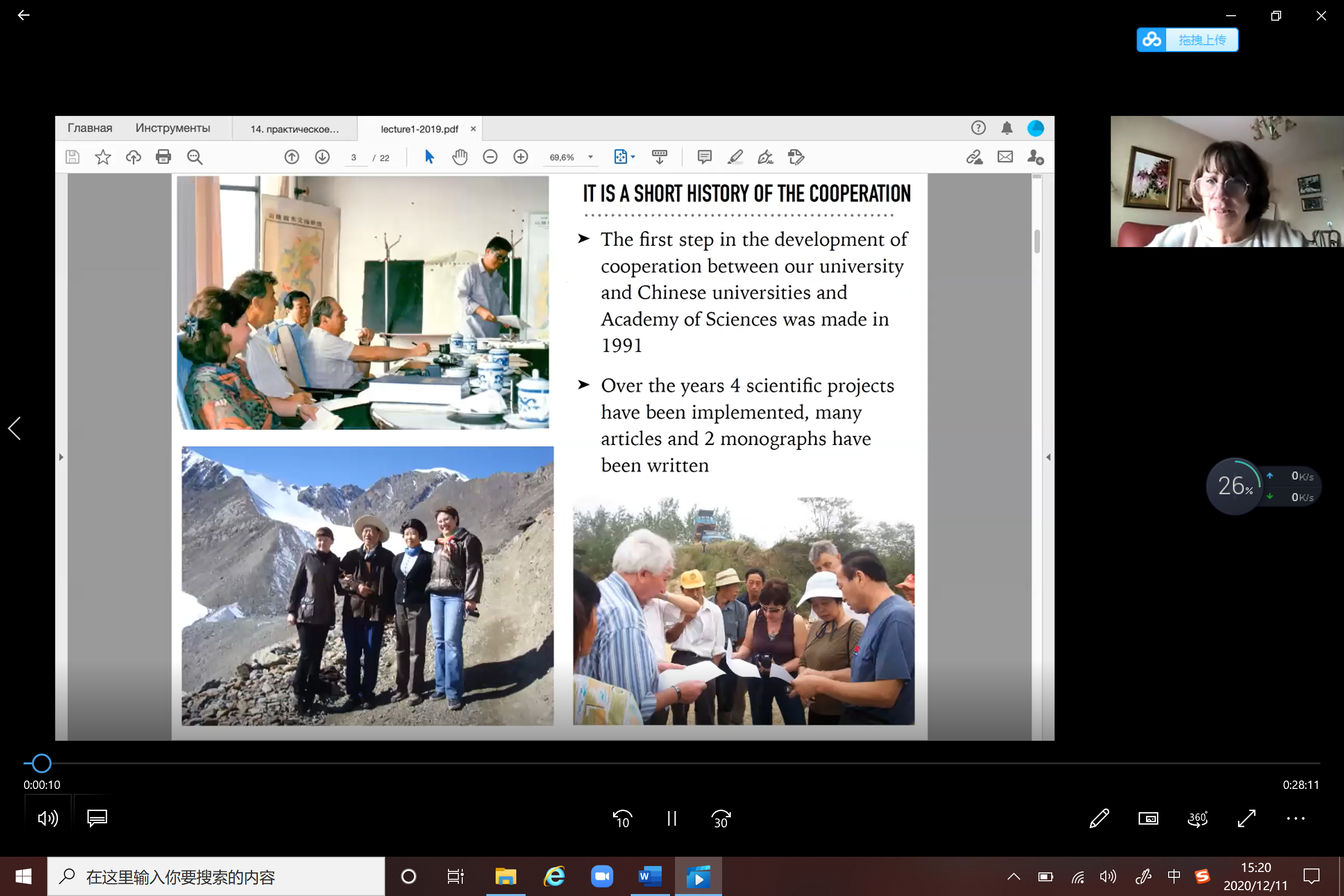This screenshot has height=896, width=1344.
Task: Enter full screen with expand arrows
Action: tap(1246, 818)
